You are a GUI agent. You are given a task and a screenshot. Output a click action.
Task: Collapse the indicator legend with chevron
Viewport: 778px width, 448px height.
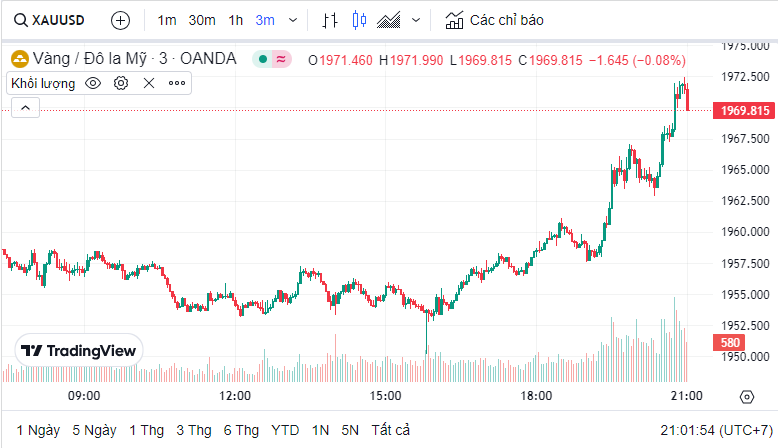pos(24,107)
